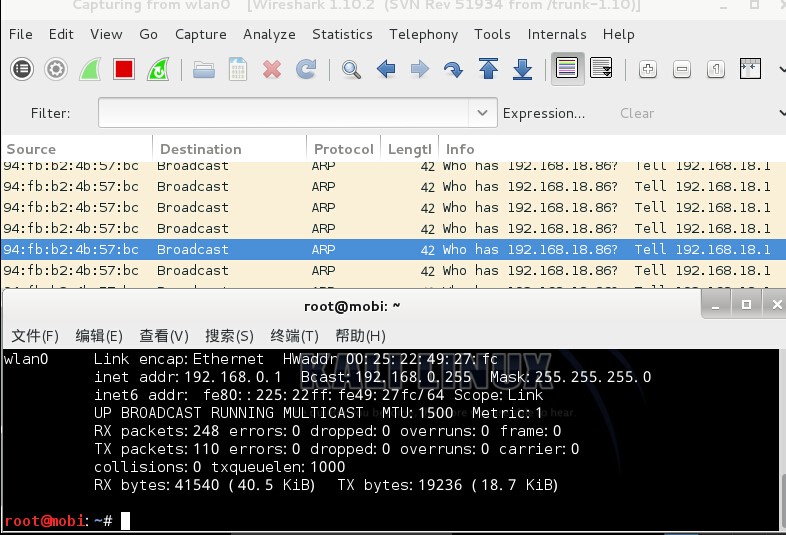The height and width of the screenshot is (535, 786).
Task: Sort packets by Protocol column header
Action: (x=343, y=149)
